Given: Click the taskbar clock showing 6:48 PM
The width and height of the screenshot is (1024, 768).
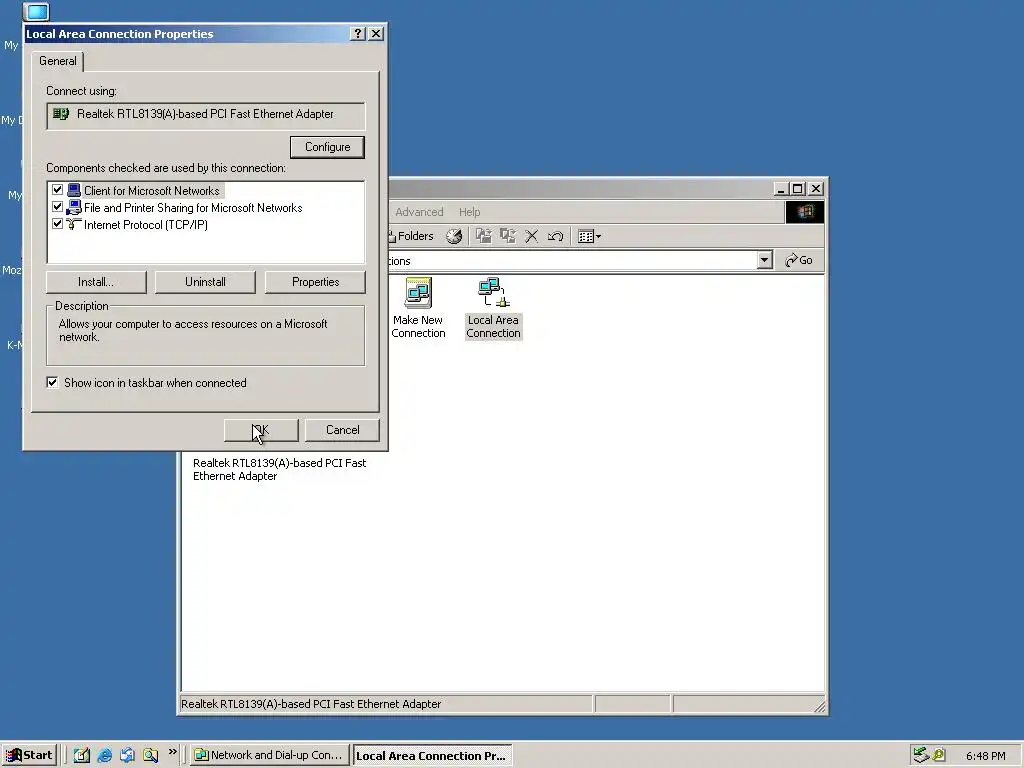Looking at the screenshot, I should tap(985, 756).
